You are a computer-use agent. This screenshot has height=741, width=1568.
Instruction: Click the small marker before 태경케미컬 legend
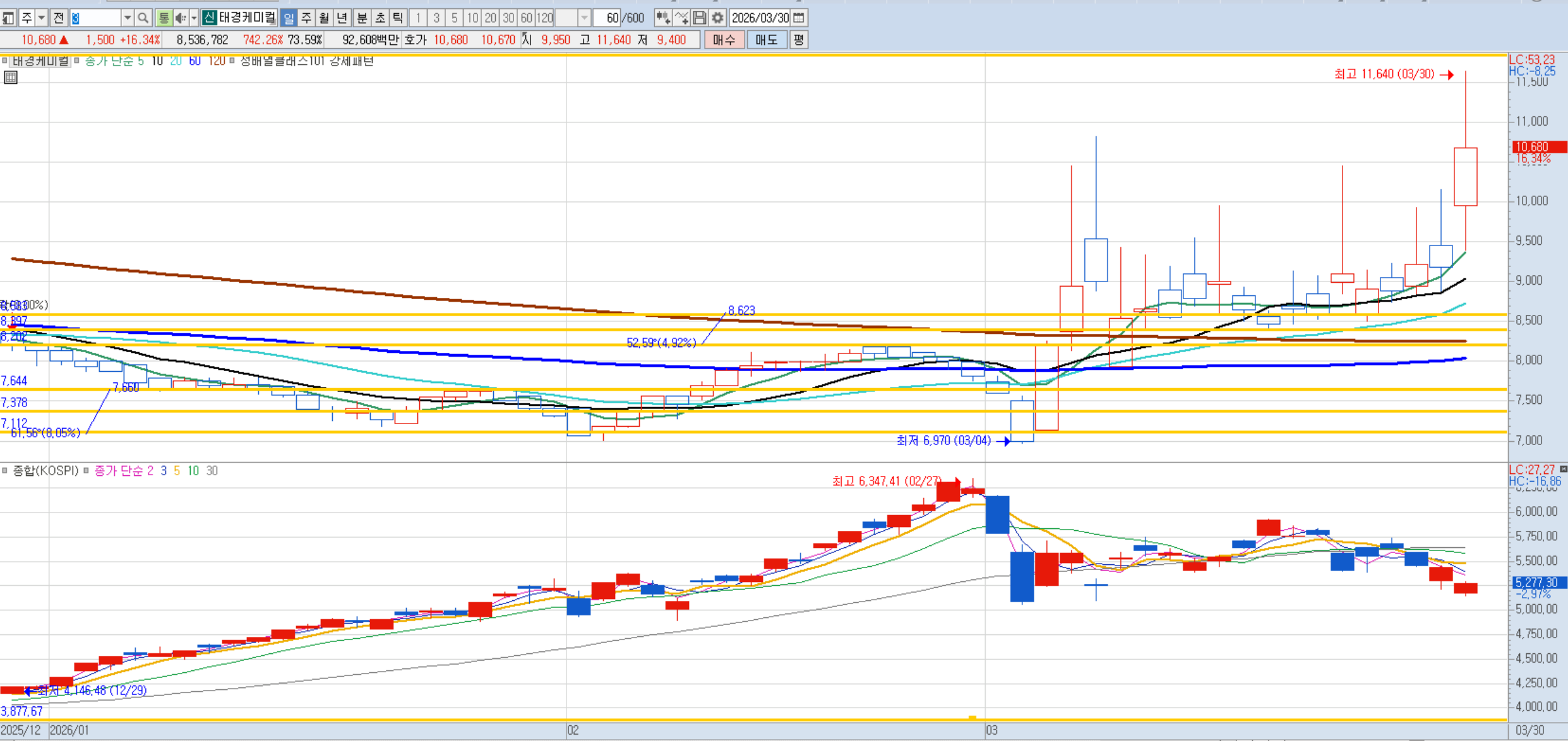coord(4,61)
